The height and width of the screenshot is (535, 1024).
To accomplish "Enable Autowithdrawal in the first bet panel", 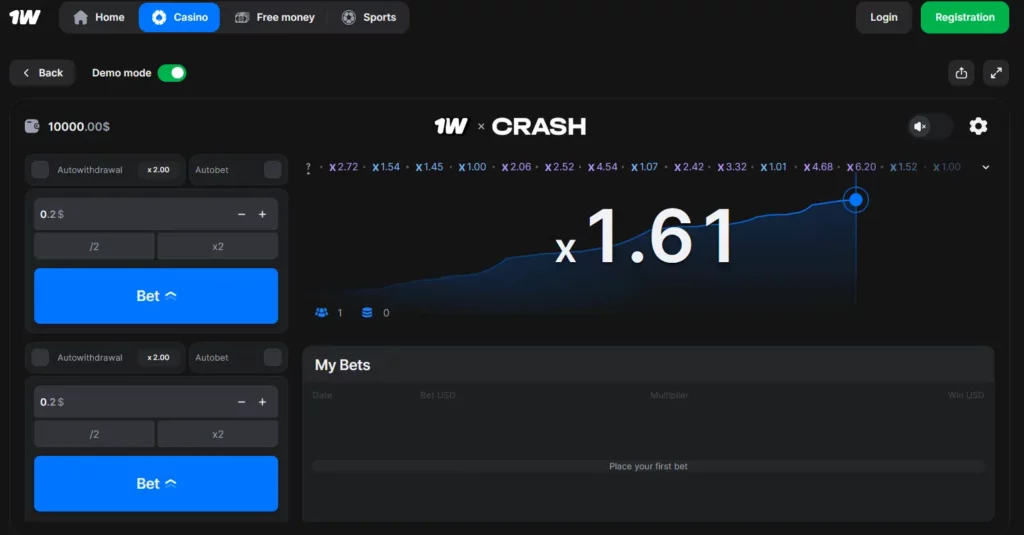I will [x=40, y=170].
